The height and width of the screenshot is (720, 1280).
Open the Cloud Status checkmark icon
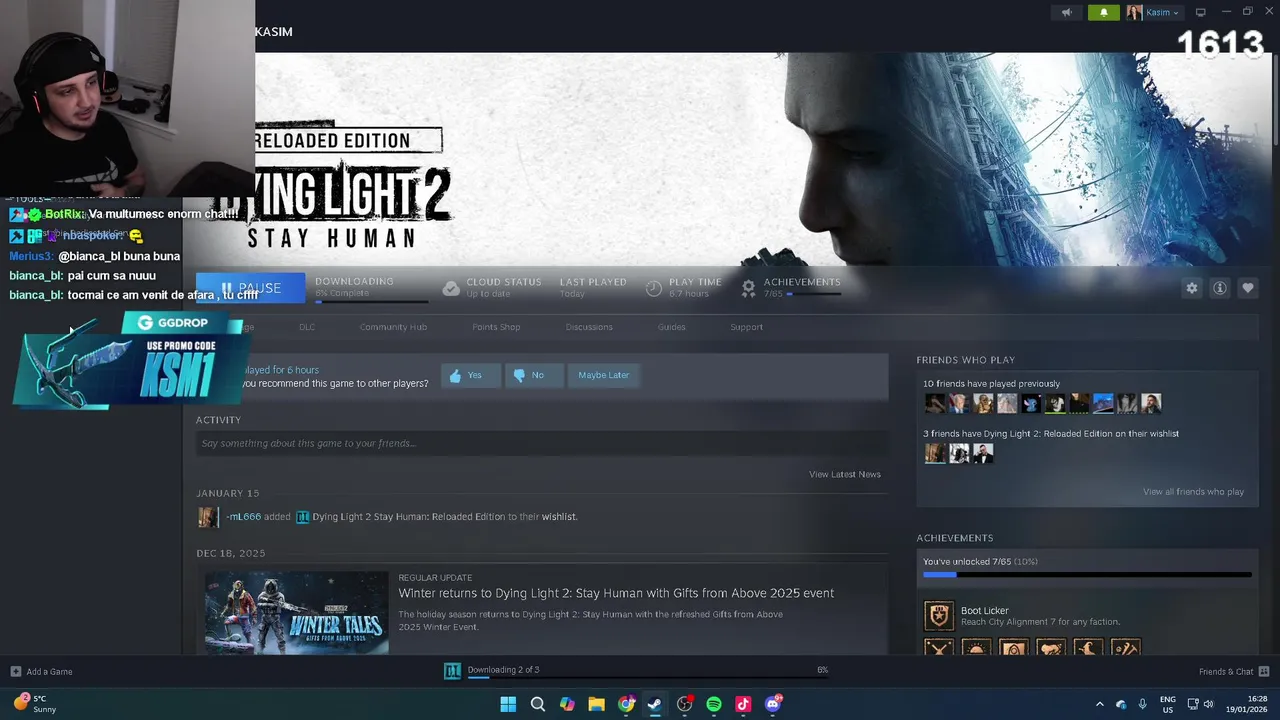click(x=451, y=288)
